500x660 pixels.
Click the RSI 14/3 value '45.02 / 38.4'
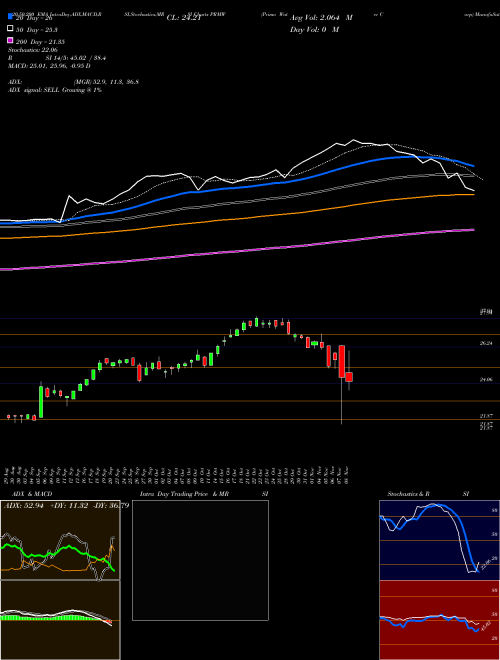point(87,58)
